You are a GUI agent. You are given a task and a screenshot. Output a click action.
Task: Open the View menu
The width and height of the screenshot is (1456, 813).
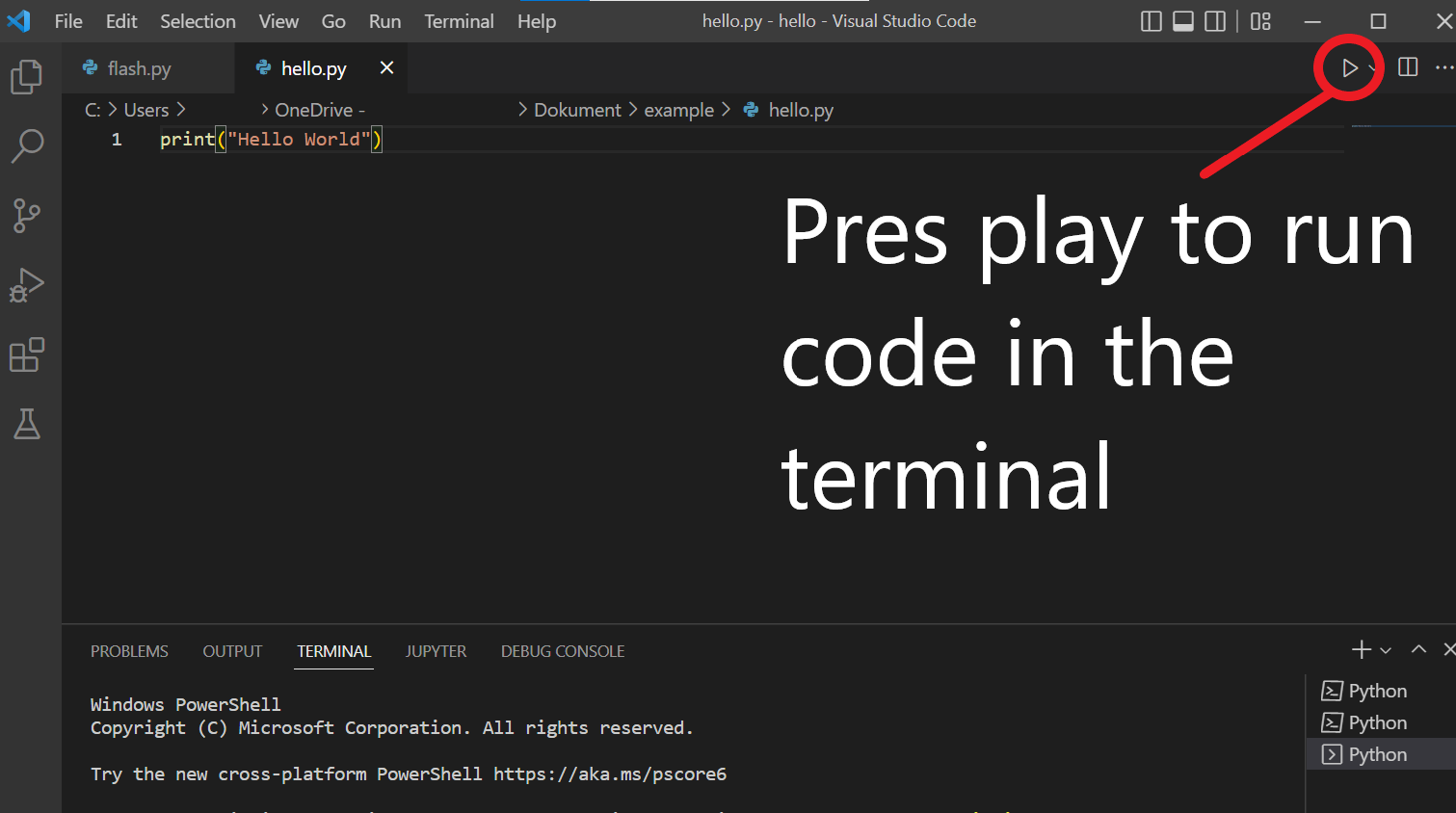click(x=278, y=21)
